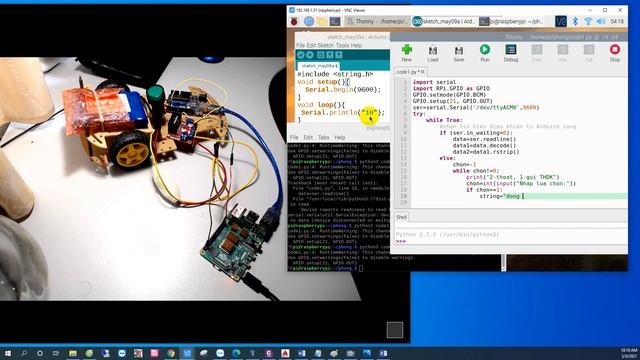Stop execution with the red Stop icon
Viewport: 640px width, 360px height.
click(615, 53)
